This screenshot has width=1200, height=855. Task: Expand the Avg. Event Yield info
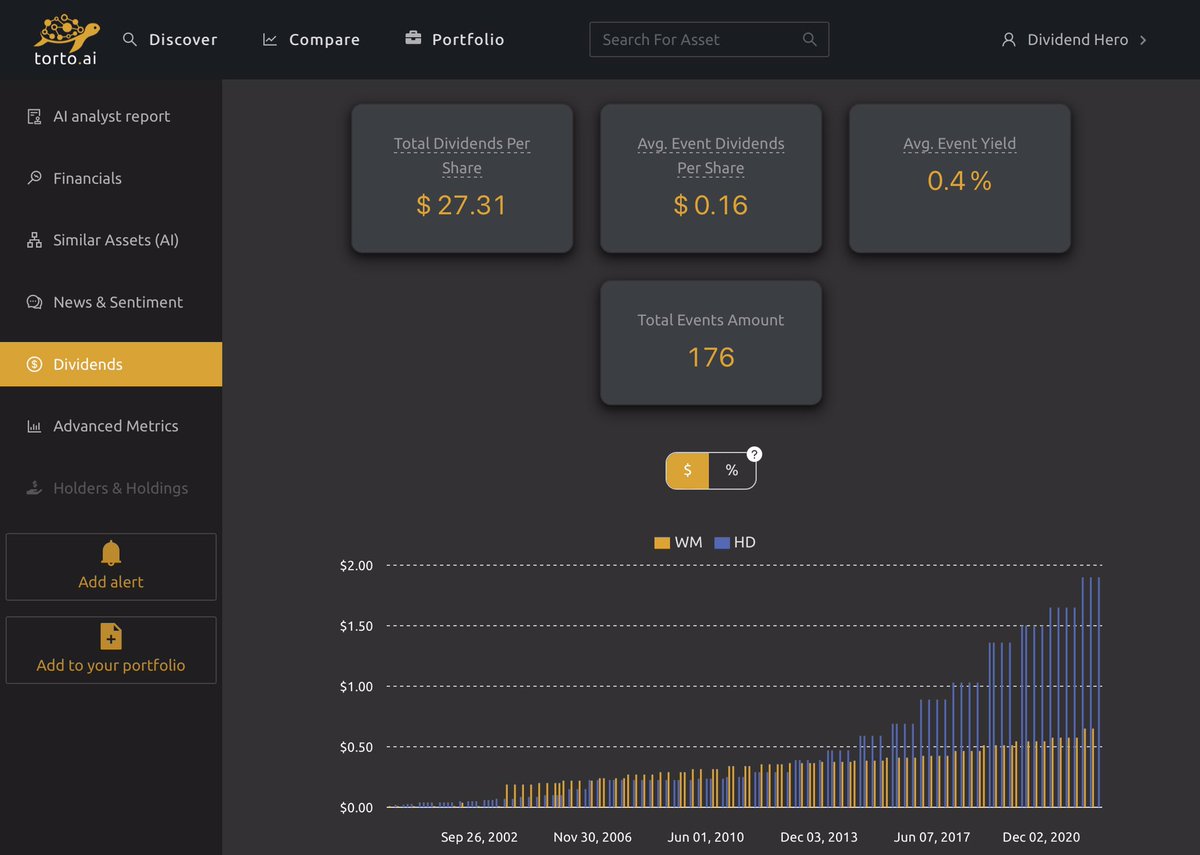click(959, 143)
